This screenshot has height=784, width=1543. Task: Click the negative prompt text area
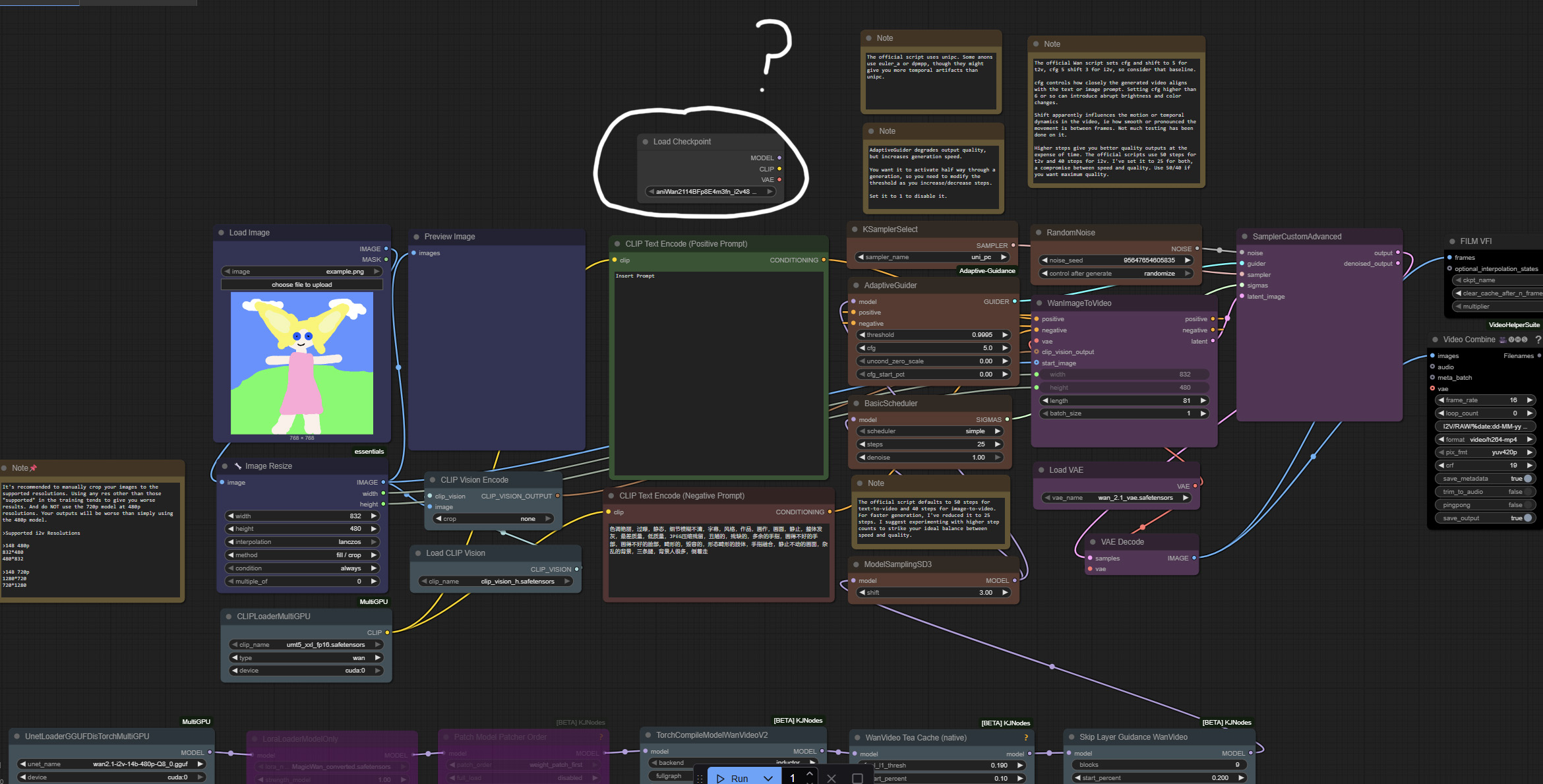(x=719, y=560)
